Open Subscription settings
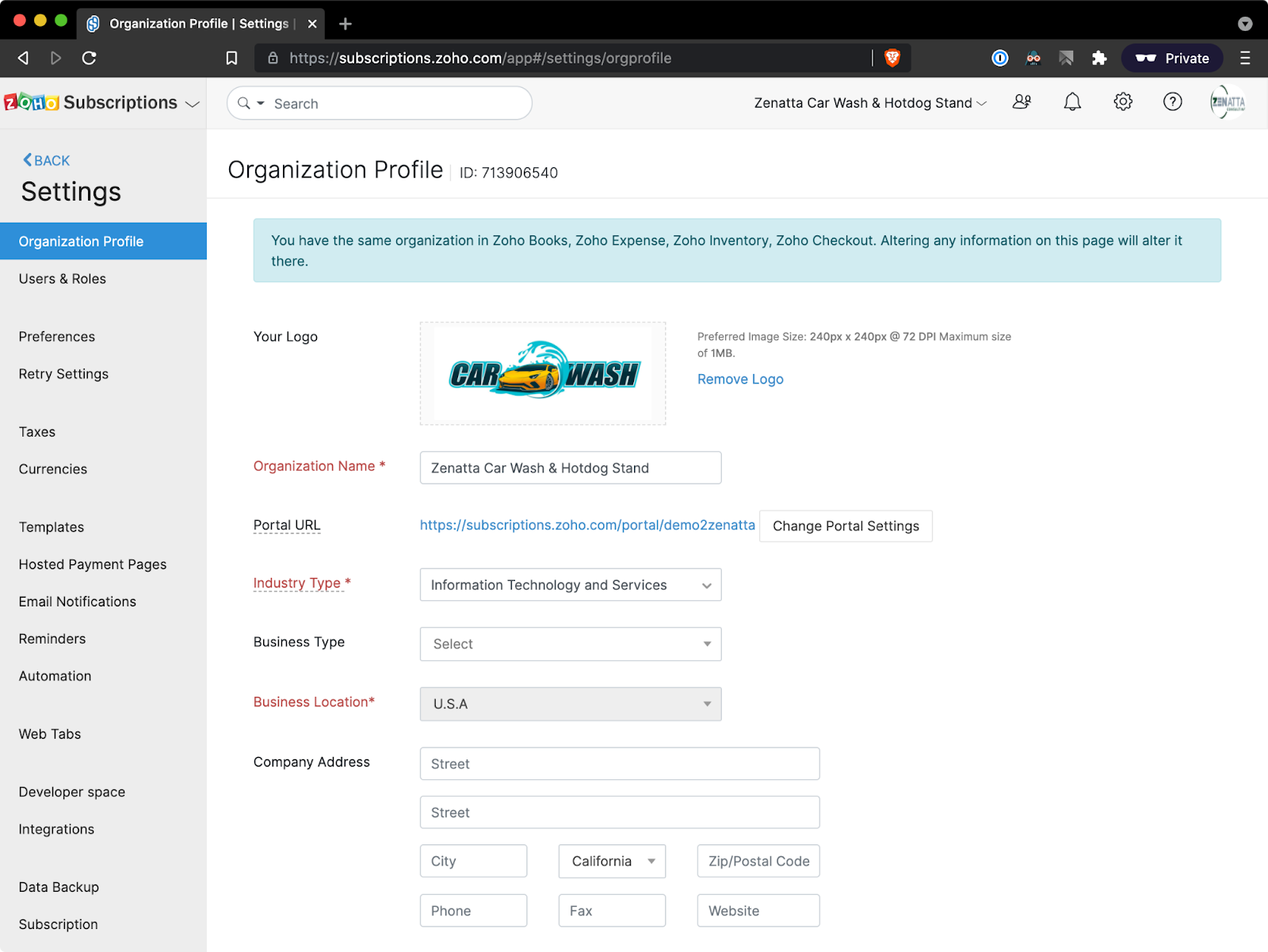 59,924
